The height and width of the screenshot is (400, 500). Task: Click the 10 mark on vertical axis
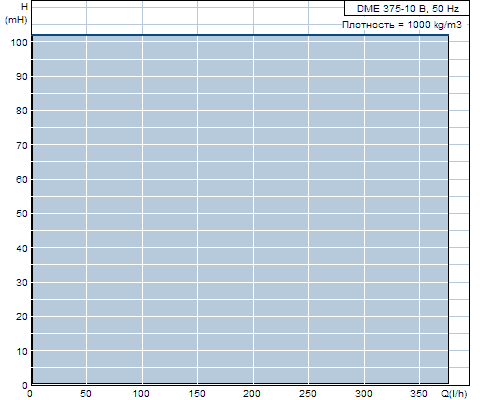point(22,351)
